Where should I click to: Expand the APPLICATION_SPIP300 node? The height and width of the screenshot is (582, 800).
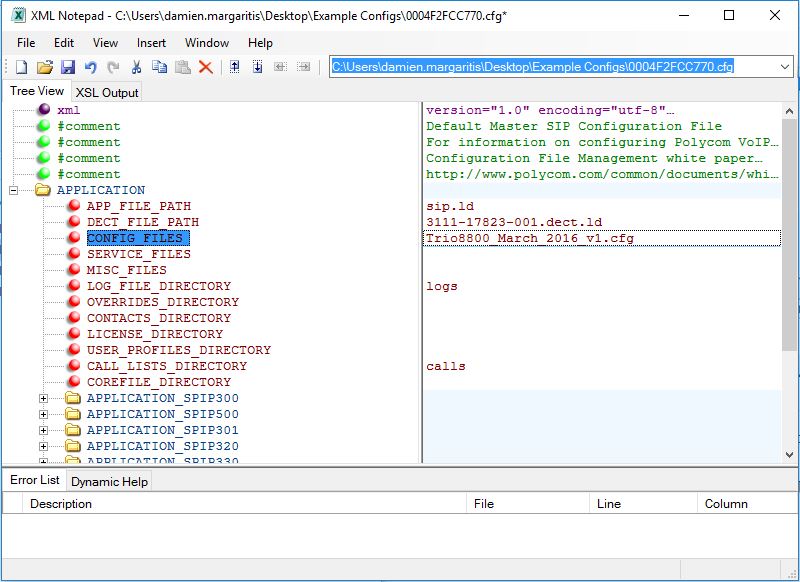point(43,398)
